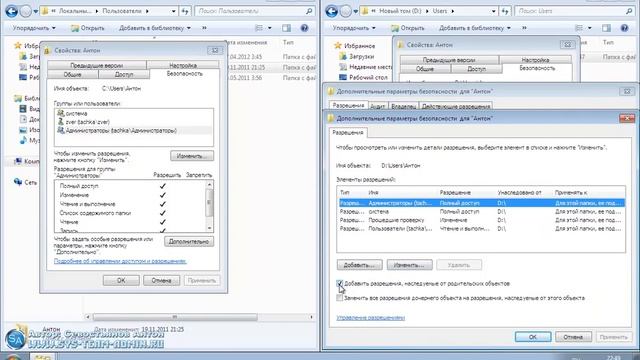This screenshot has width=640, height=360.
Task: Toggle inherit permissions from parent checkbox
Action: pyautogui.click(x=340, y=283)
